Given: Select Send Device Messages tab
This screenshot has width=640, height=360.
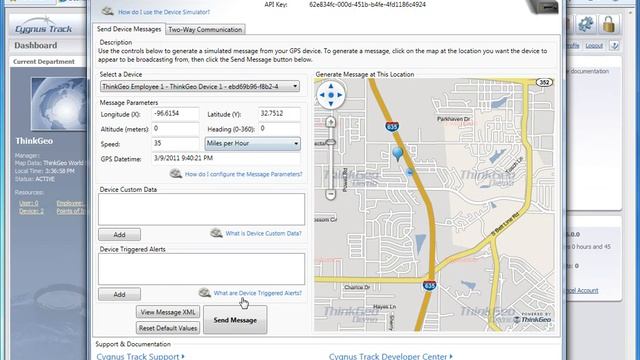Looking at the screenshot, I should point(129,29).
